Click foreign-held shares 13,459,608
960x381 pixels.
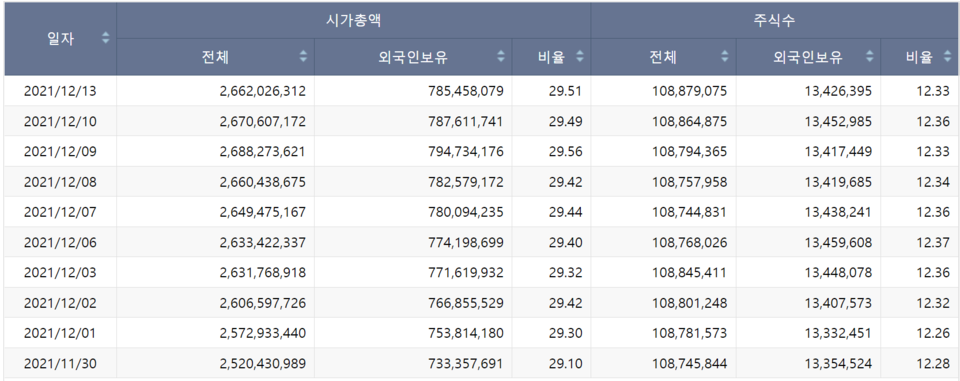point(838,243)
